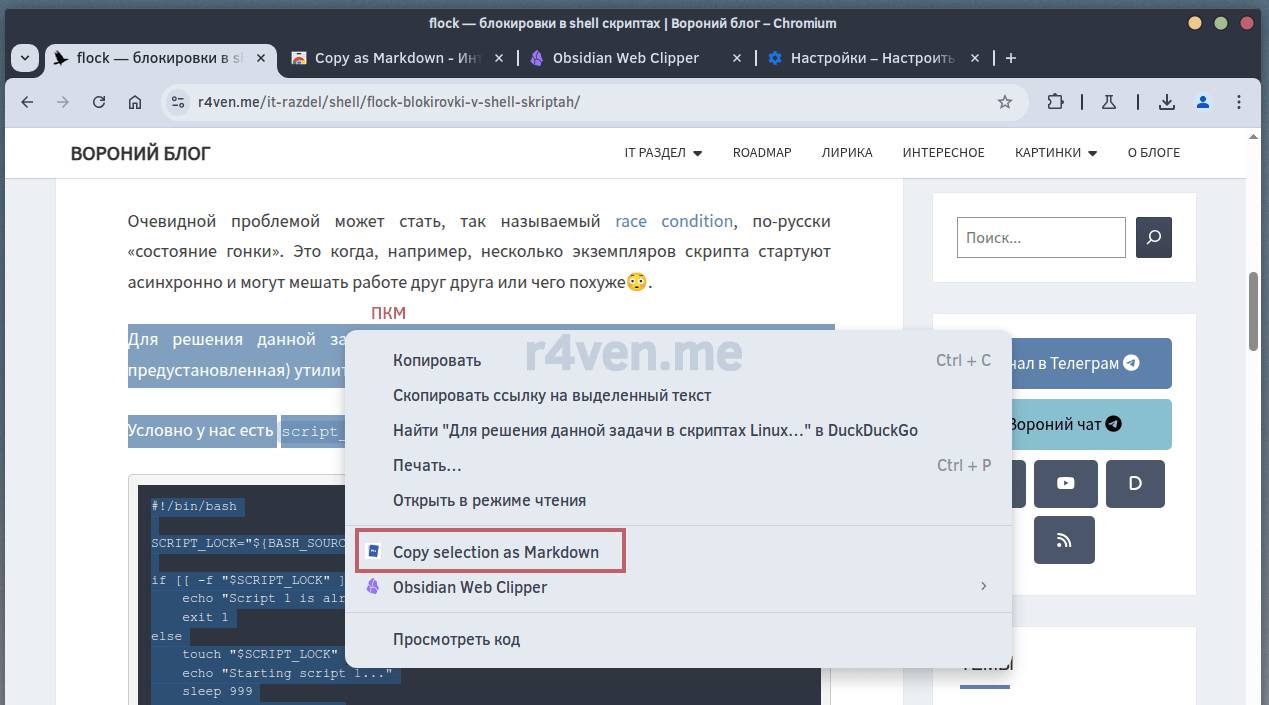Expand the IT РАЗДЕЛ dropdown menu
The image size is (1269, 705).
tap(663, 153)
